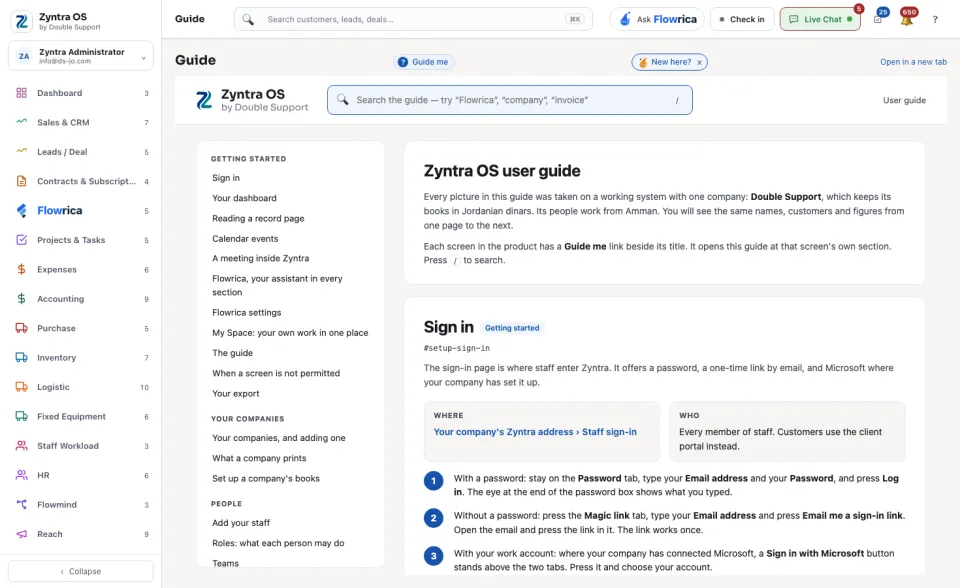Click the red badge 5 on Live Chat

pyautogui.click(x=859, y=9)
